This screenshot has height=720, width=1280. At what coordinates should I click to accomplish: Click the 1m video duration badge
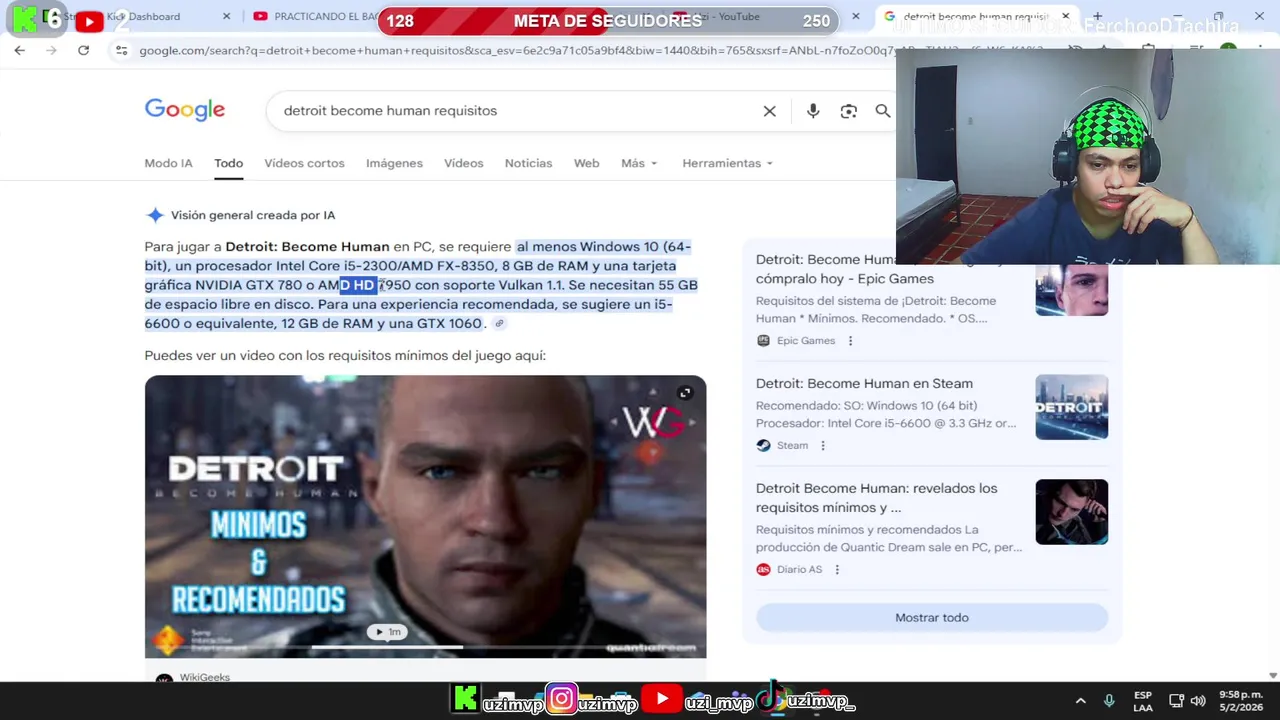pyautogui.click(x=385, y=632)
